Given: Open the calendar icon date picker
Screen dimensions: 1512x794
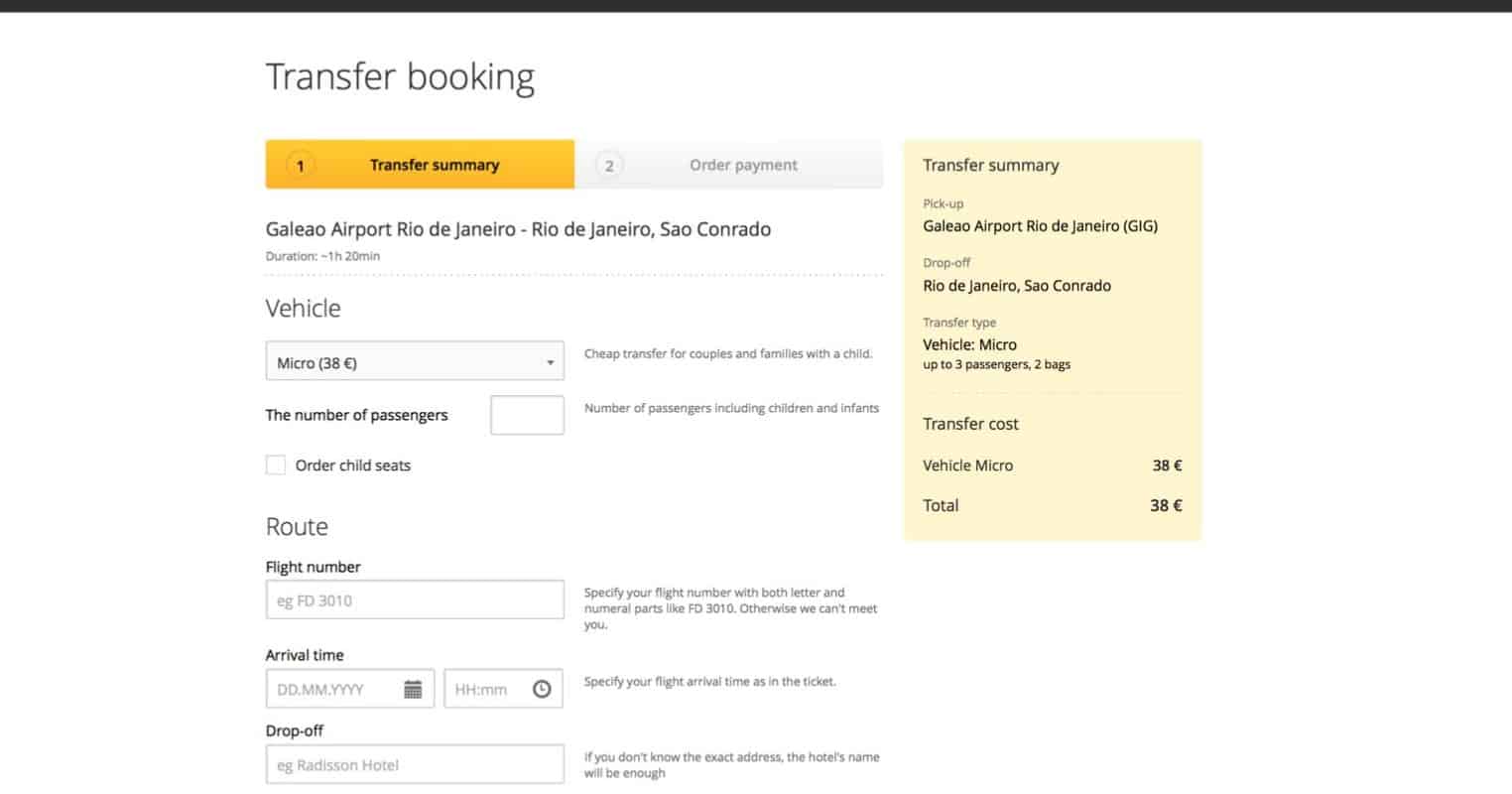Looking at the screenshot, I should click(413, 689).
